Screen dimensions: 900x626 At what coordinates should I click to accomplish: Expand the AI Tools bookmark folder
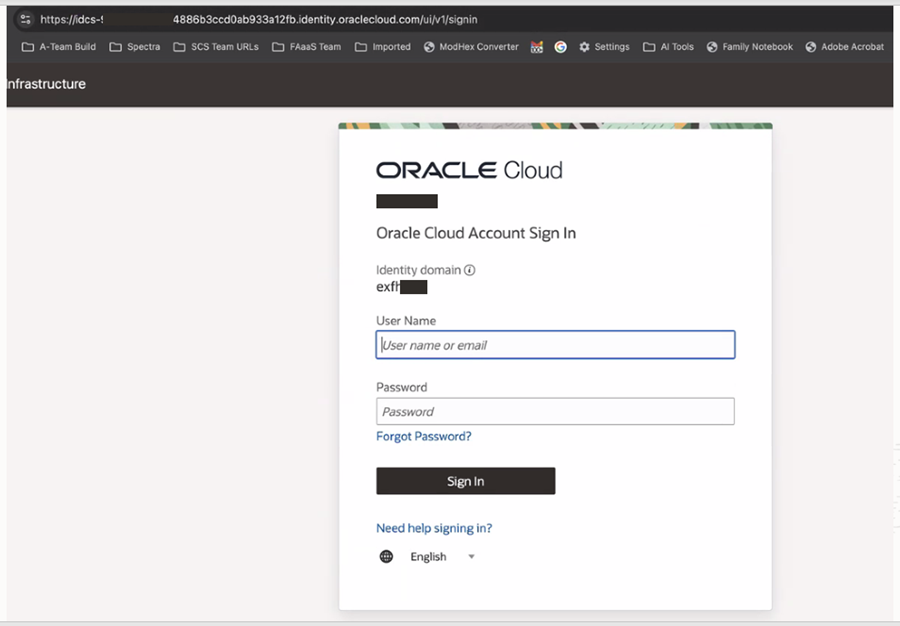coord(668,47)
